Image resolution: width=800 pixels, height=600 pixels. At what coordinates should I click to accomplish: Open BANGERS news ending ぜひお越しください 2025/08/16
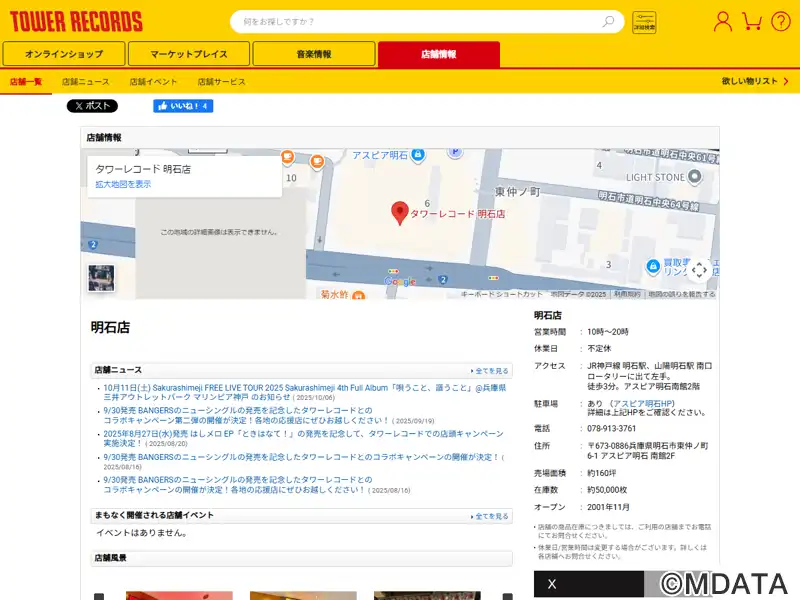pyautogui.click(x=238, y=485)
